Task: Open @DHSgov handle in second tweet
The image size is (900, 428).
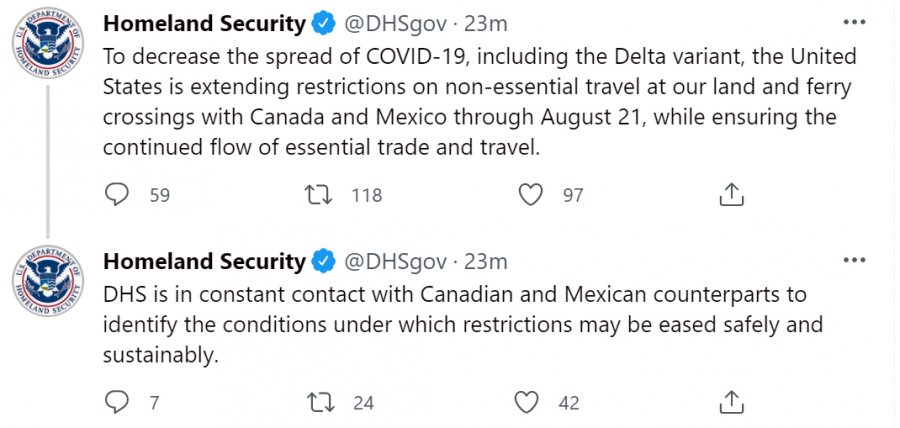Action: tap(395, 262)
